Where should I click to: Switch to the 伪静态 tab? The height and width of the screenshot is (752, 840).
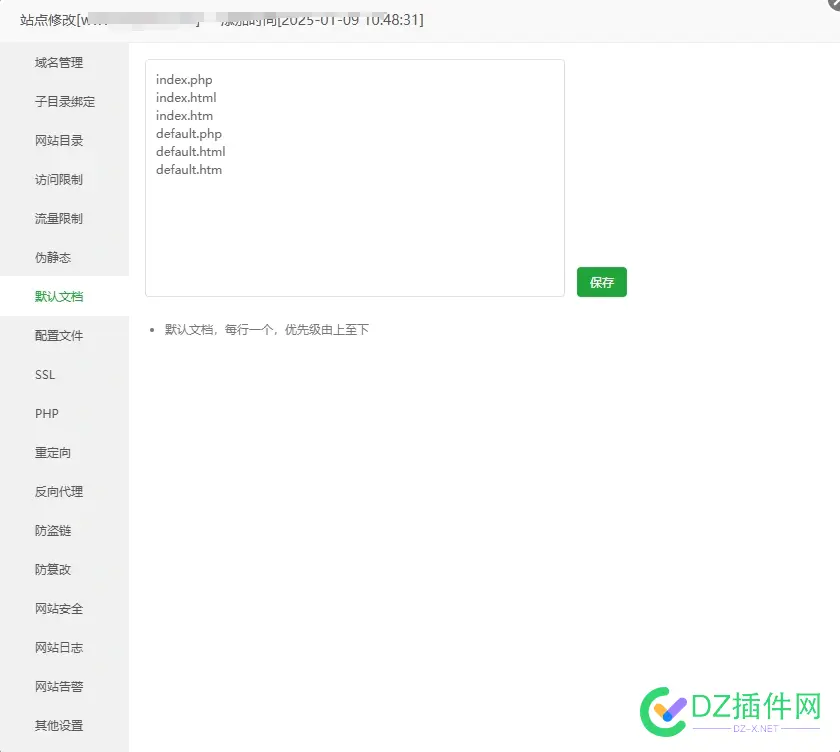[53, 258]
